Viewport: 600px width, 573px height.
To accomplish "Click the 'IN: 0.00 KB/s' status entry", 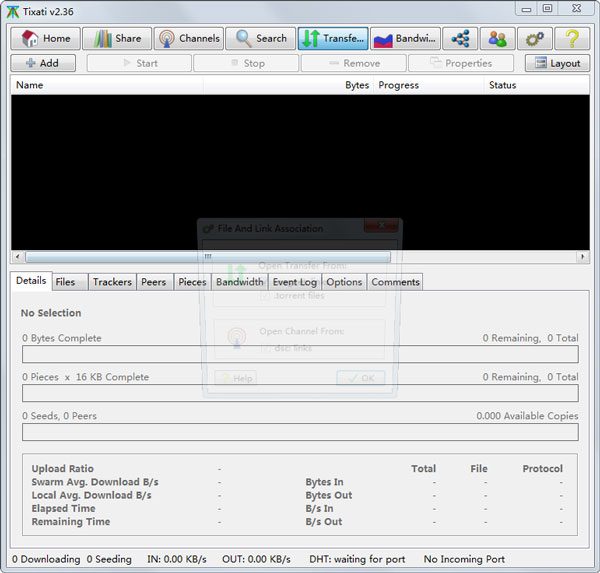I will (177, 559).
